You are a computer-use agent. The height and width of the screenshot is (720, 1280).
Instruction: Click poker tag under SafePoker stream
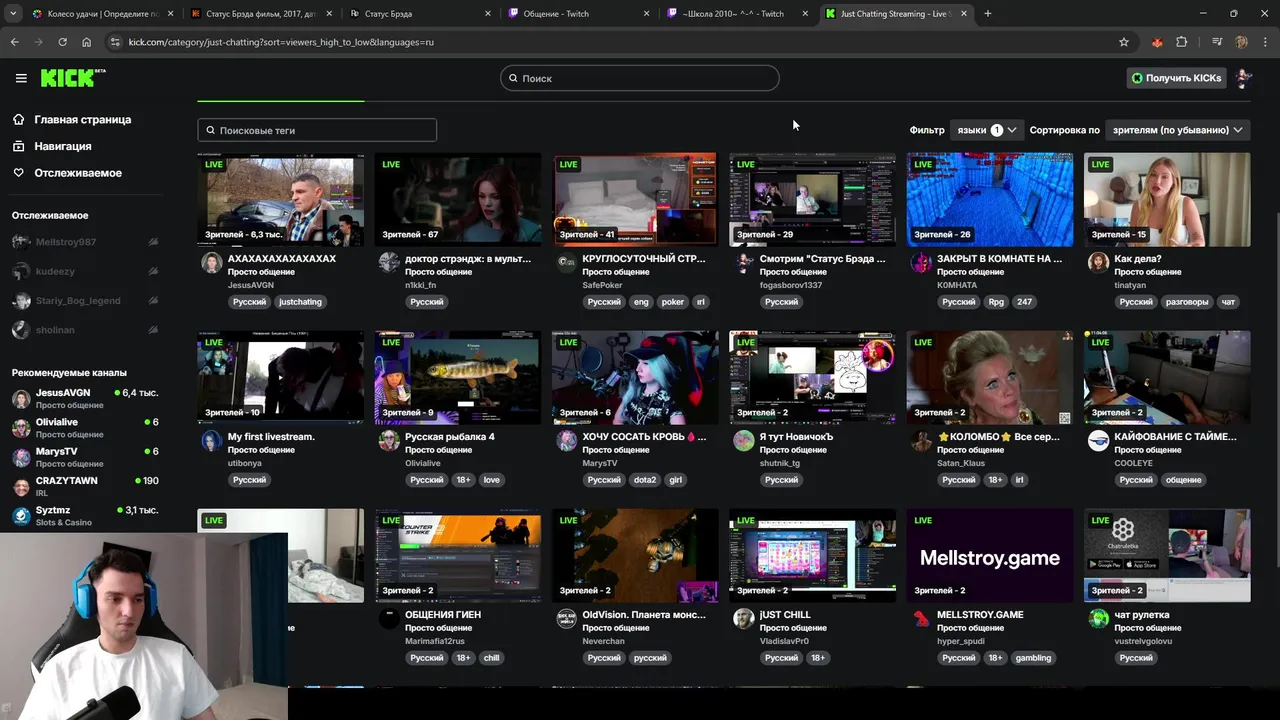click(673, 302)
